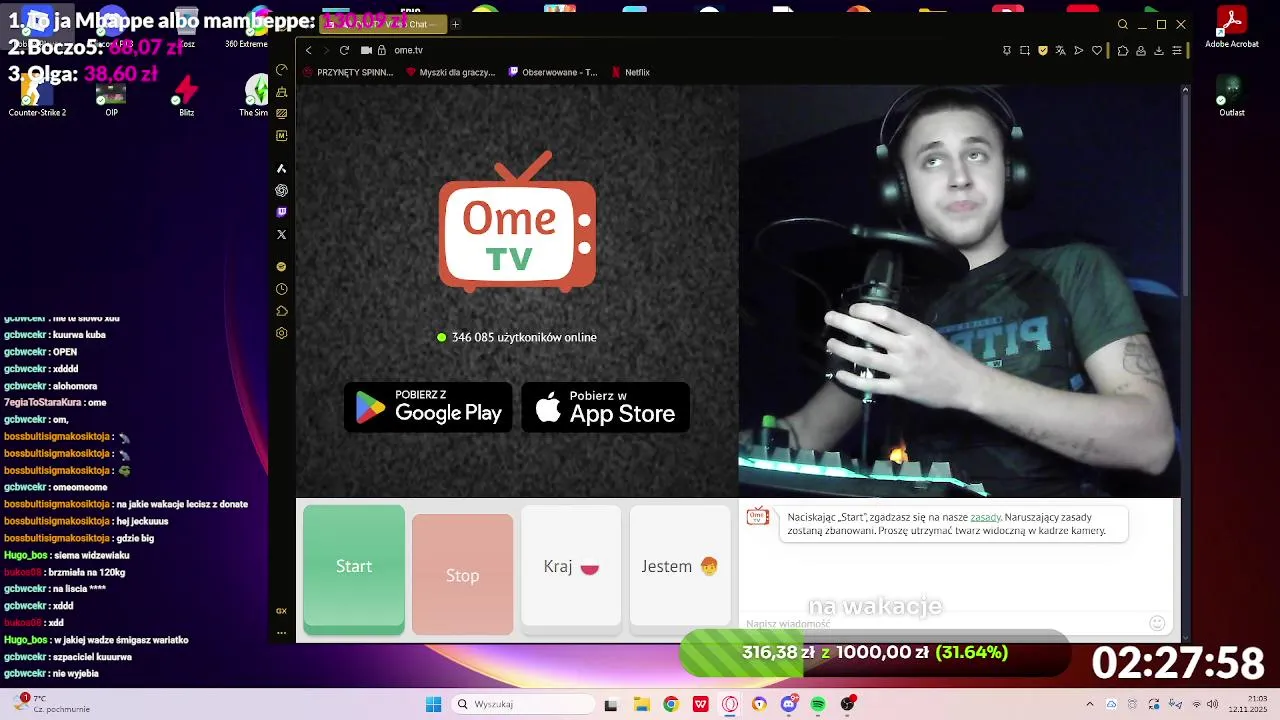The height and width of the screenshot is (720, 1280).
Task: Open Chrome from taskbar
Action: coord(671,704)
